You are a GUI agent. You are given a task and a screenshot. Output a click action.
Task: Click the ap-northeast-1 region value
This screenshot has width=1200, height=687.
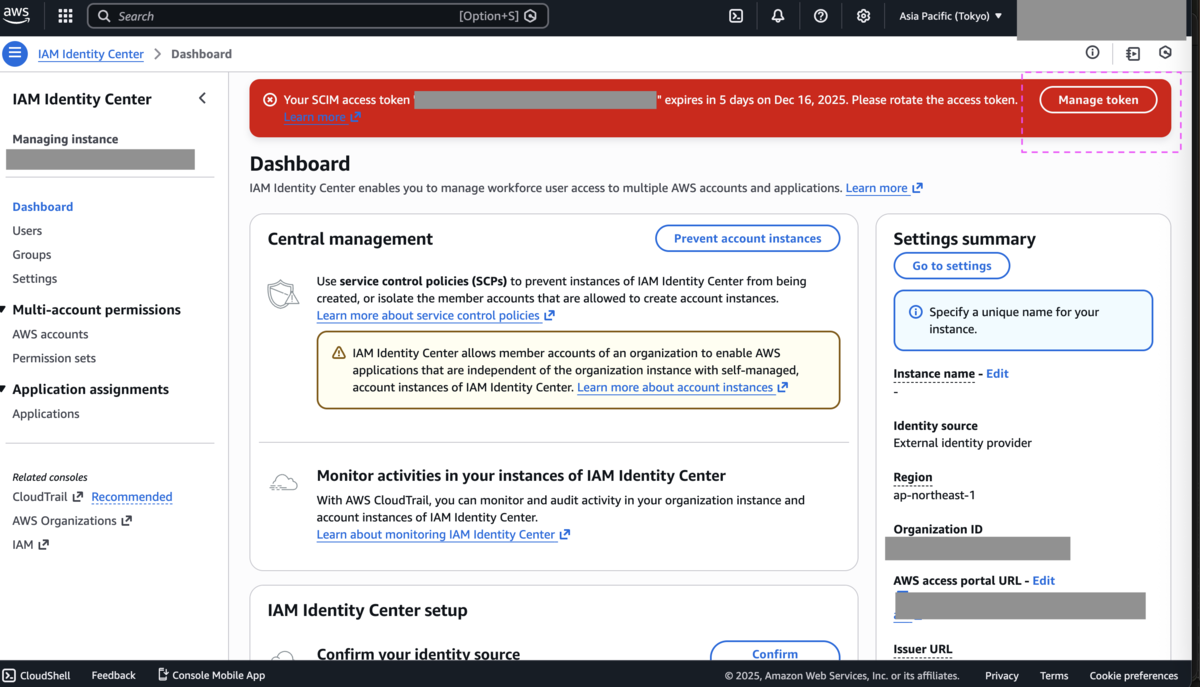pos(934,495)
